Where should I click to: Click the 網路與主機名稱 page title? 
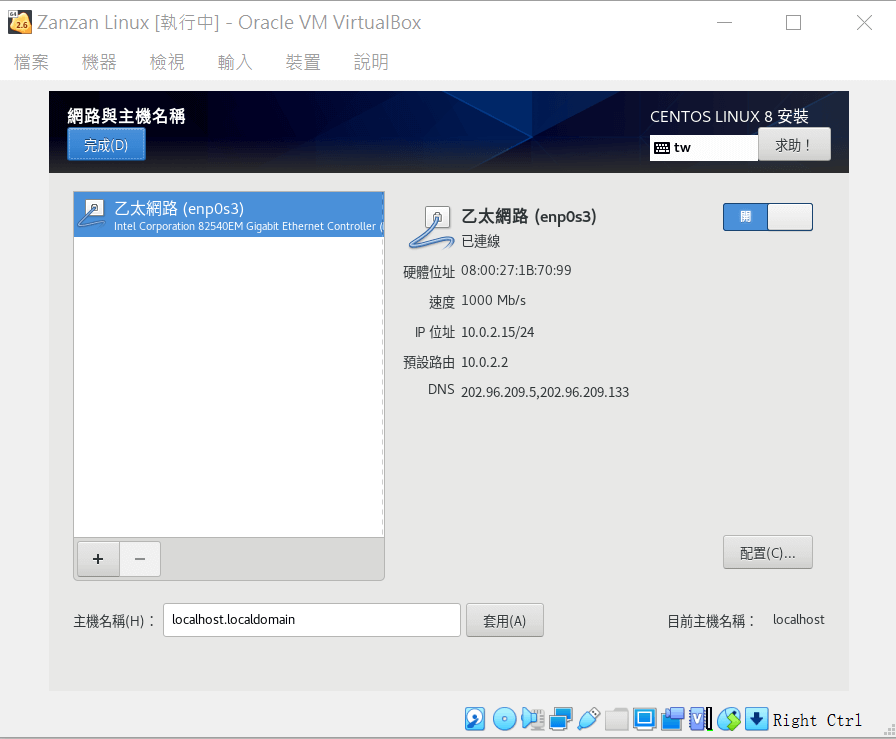(126, 116)
